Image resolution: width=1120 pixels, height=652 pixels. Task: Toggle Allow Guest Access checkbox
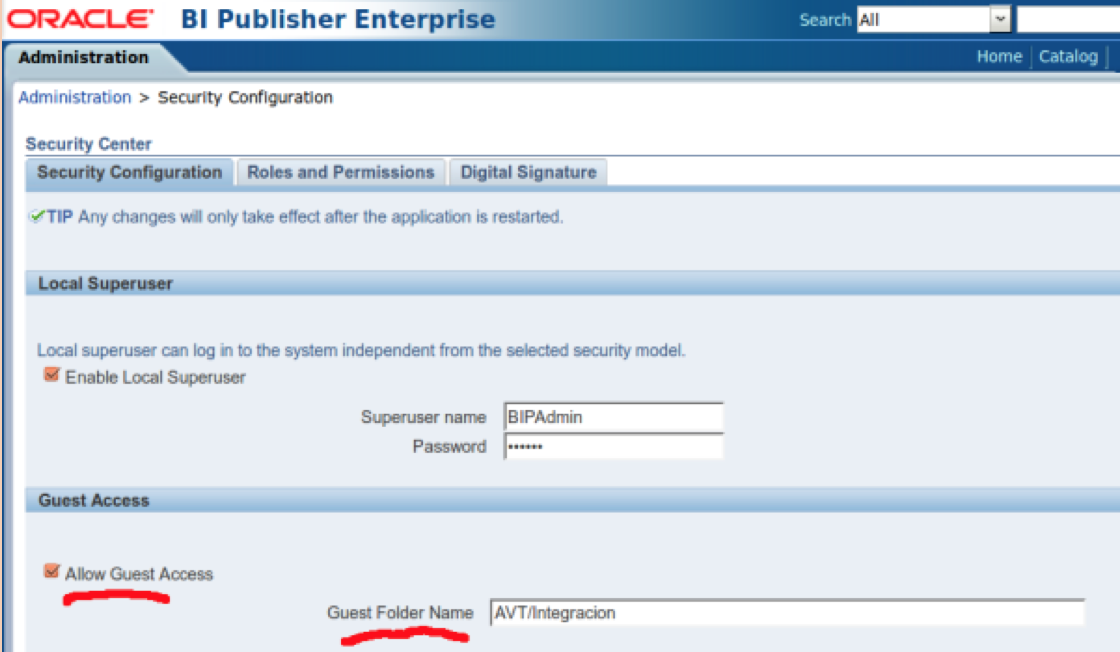click(x=51, y=571)
